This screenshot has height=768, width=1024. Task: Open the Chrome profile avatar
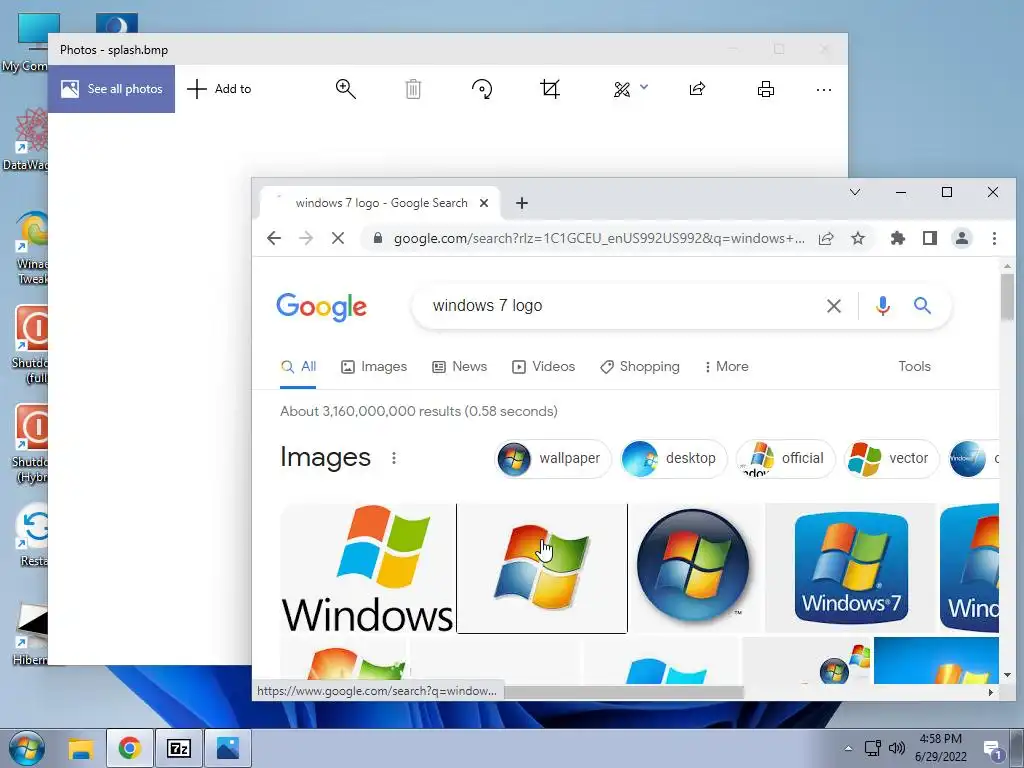coord(962,238)
